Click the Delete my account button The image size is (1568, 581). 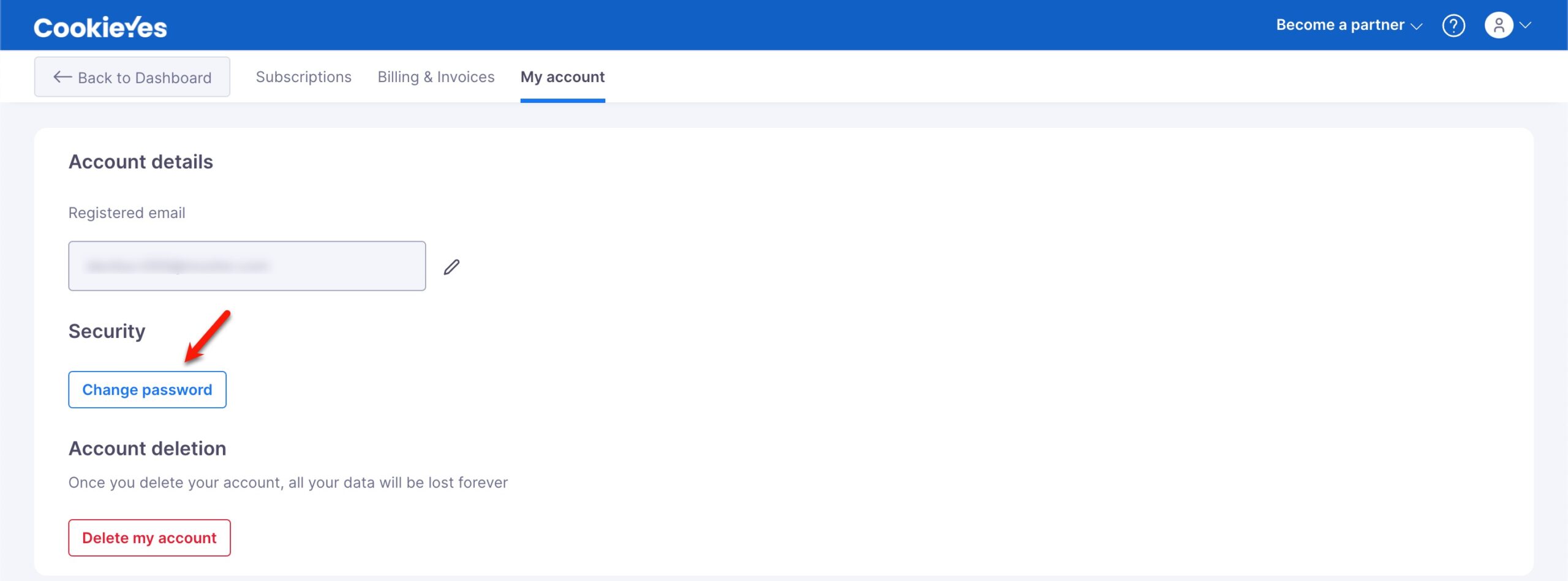point(149,538)
